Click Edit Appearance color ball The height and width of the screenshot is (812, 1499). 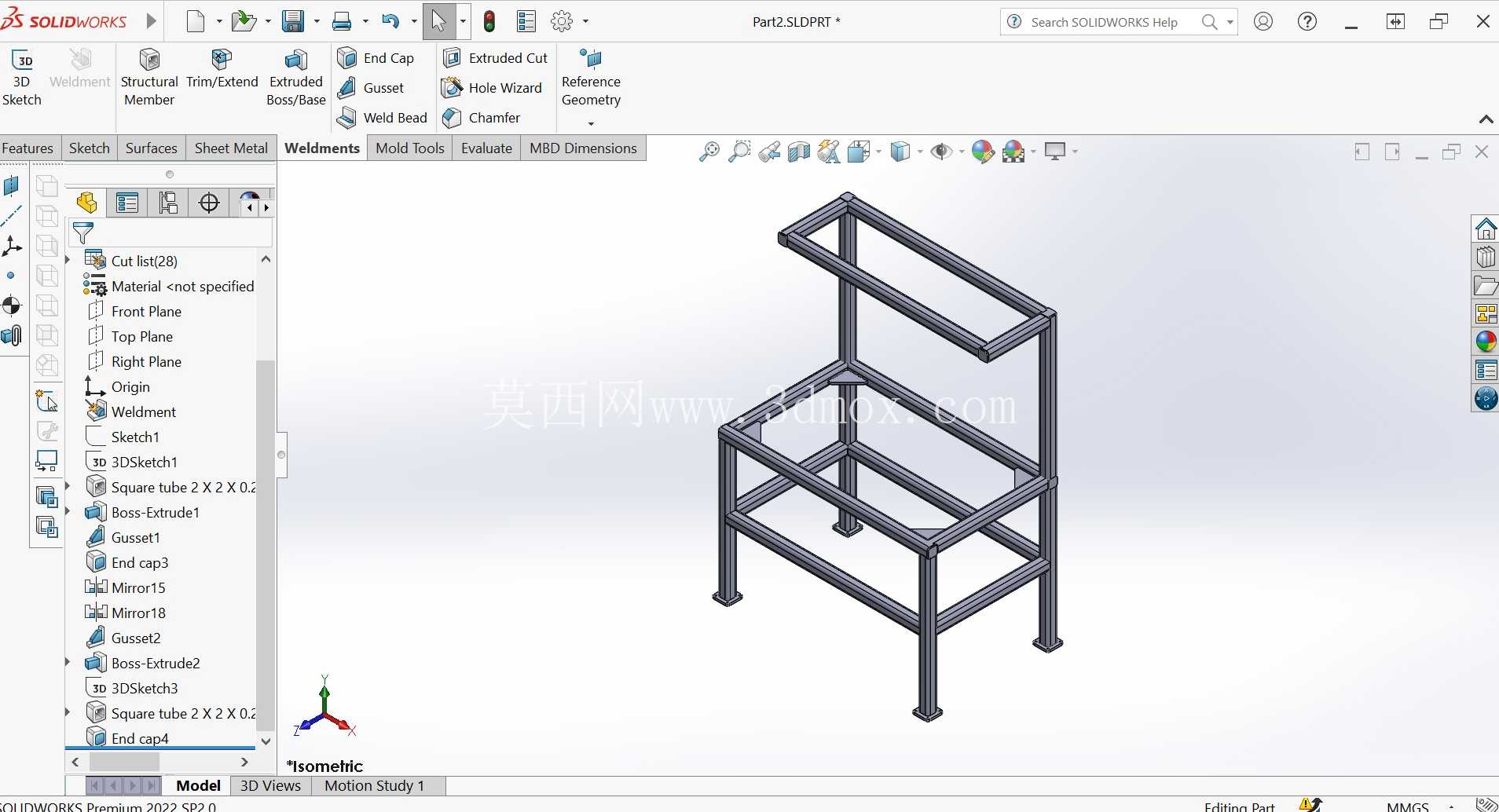click(x=983, y=152)
